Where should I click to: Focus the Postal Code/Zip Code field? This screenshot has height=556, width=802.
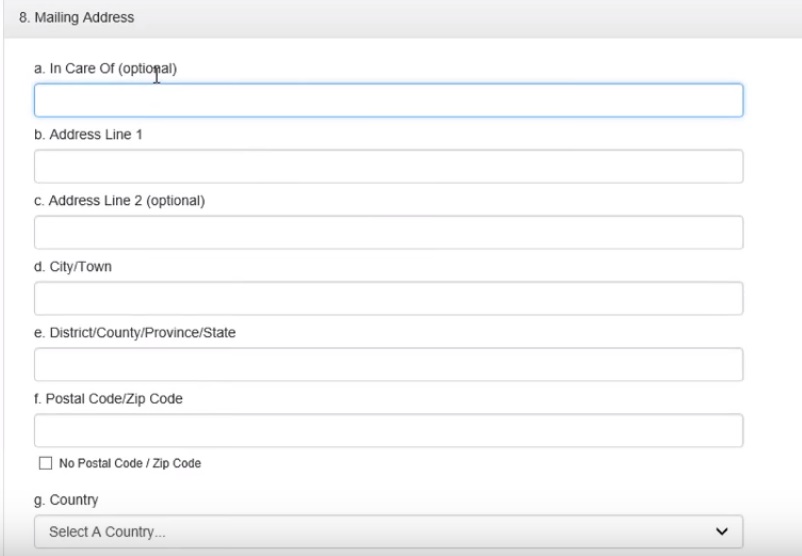388,430
